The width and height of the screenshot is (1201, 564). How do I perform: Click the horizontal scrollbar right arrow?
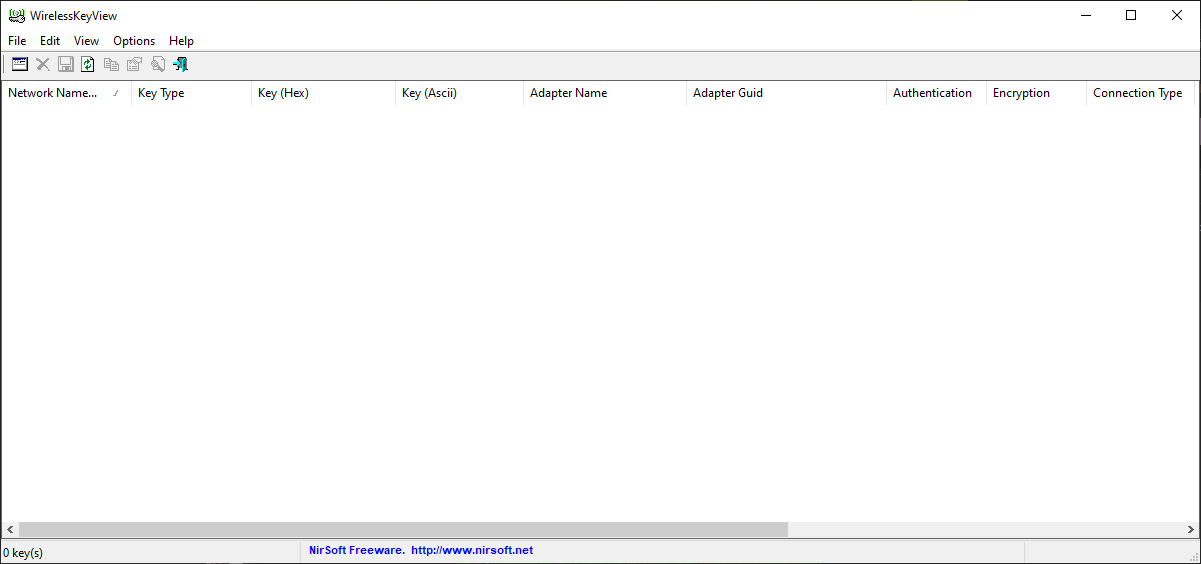[1191, 529]
